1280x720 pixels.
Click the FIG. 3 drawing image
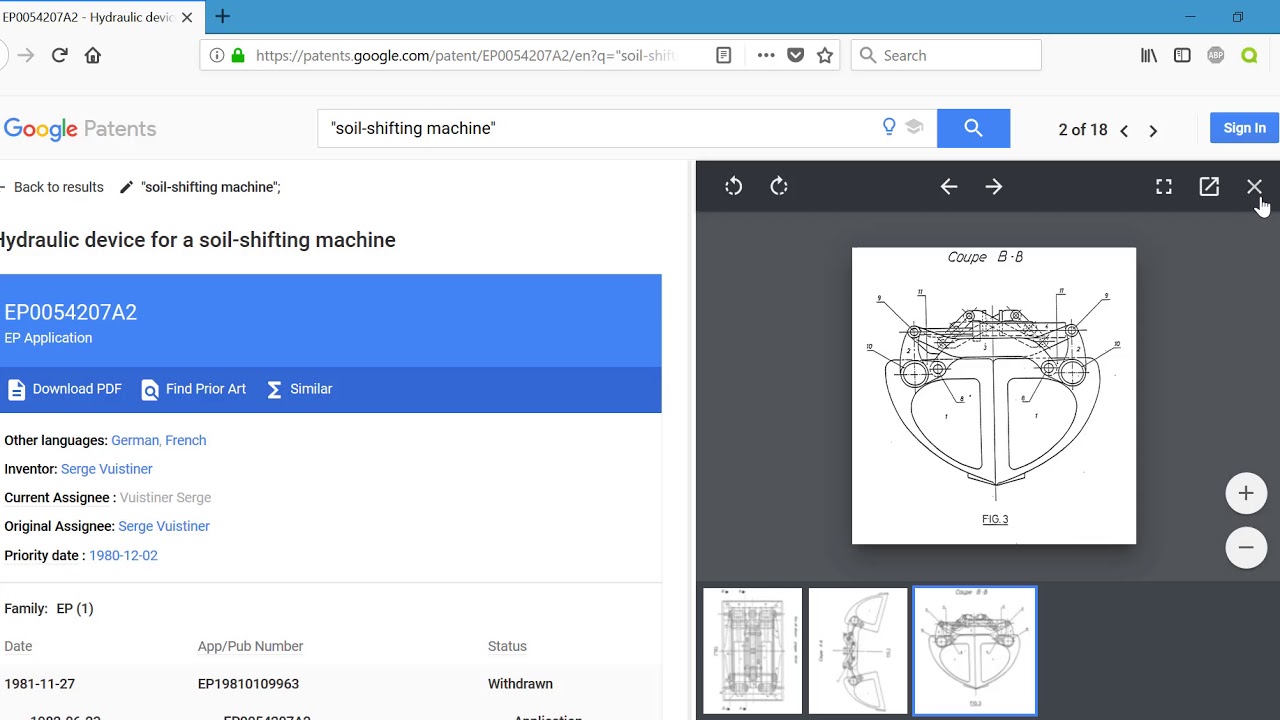[994, 396]
